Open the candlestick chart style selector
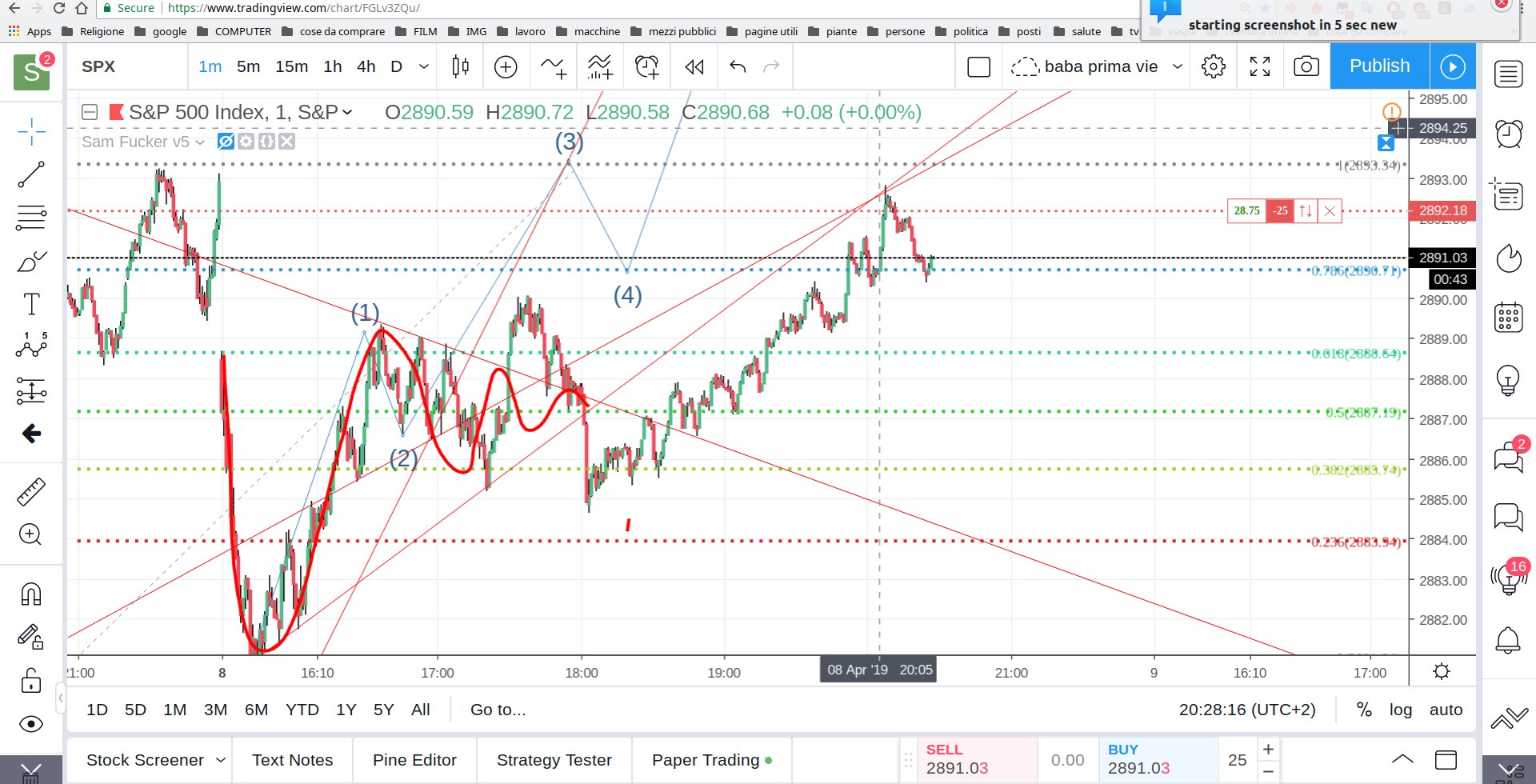 [460, 66]
